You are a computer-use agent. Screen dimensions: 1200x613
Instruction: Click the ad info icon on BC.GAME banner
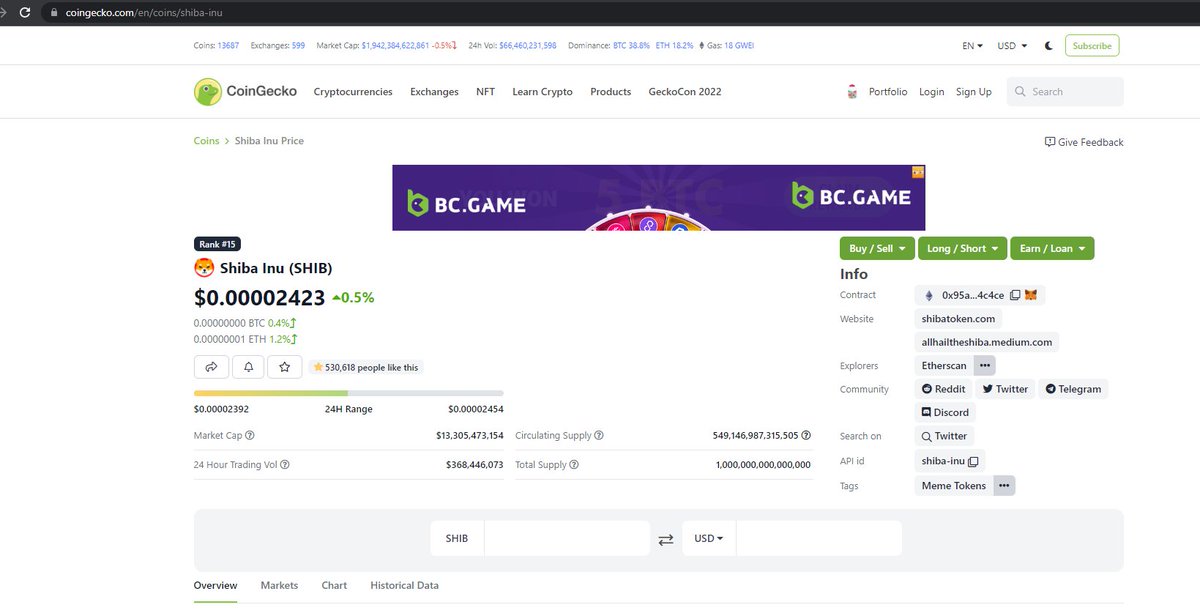(x=918, y=172)
